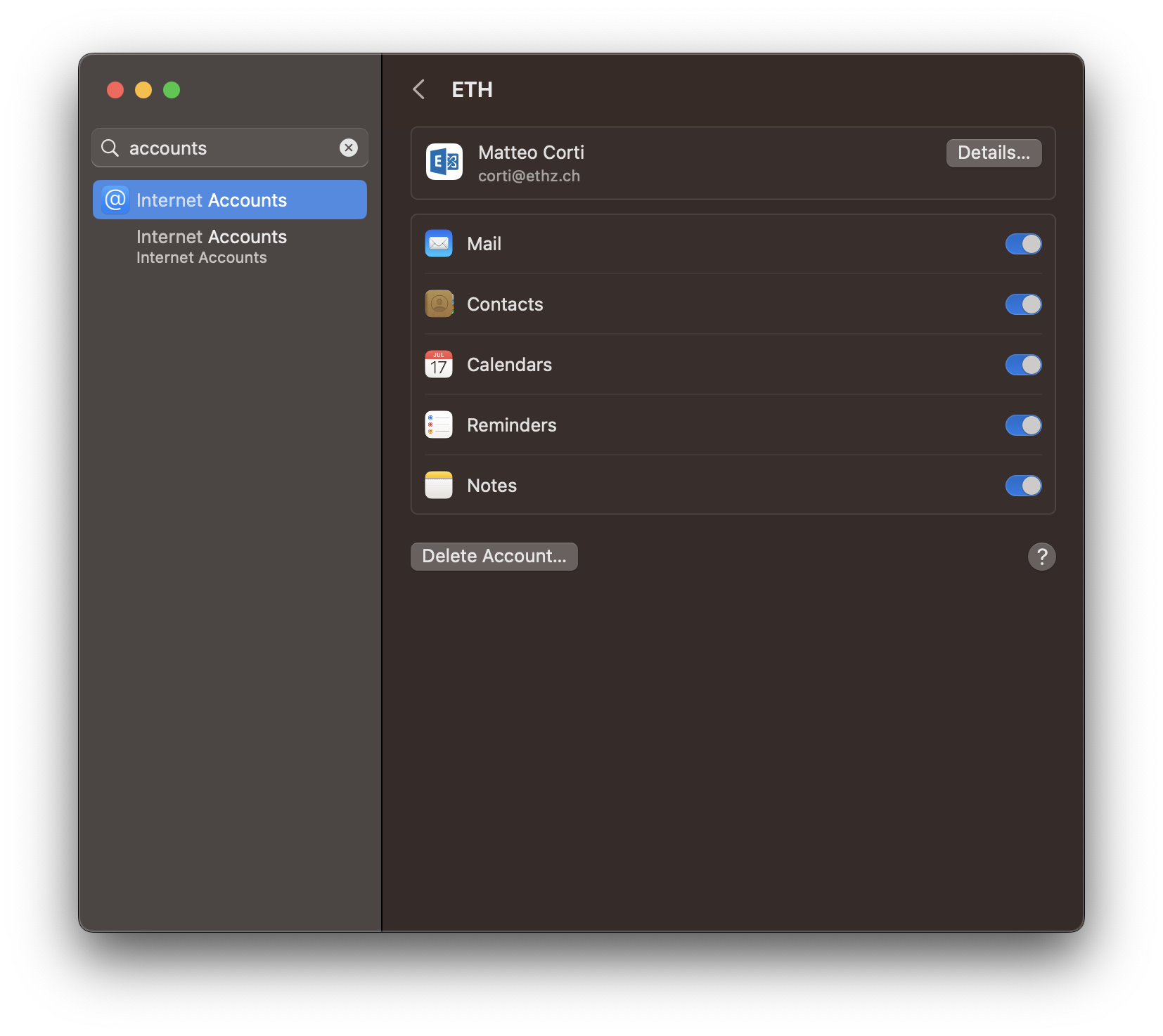
Task: Click the Contacts row label
Action: (x=506, y=304)
